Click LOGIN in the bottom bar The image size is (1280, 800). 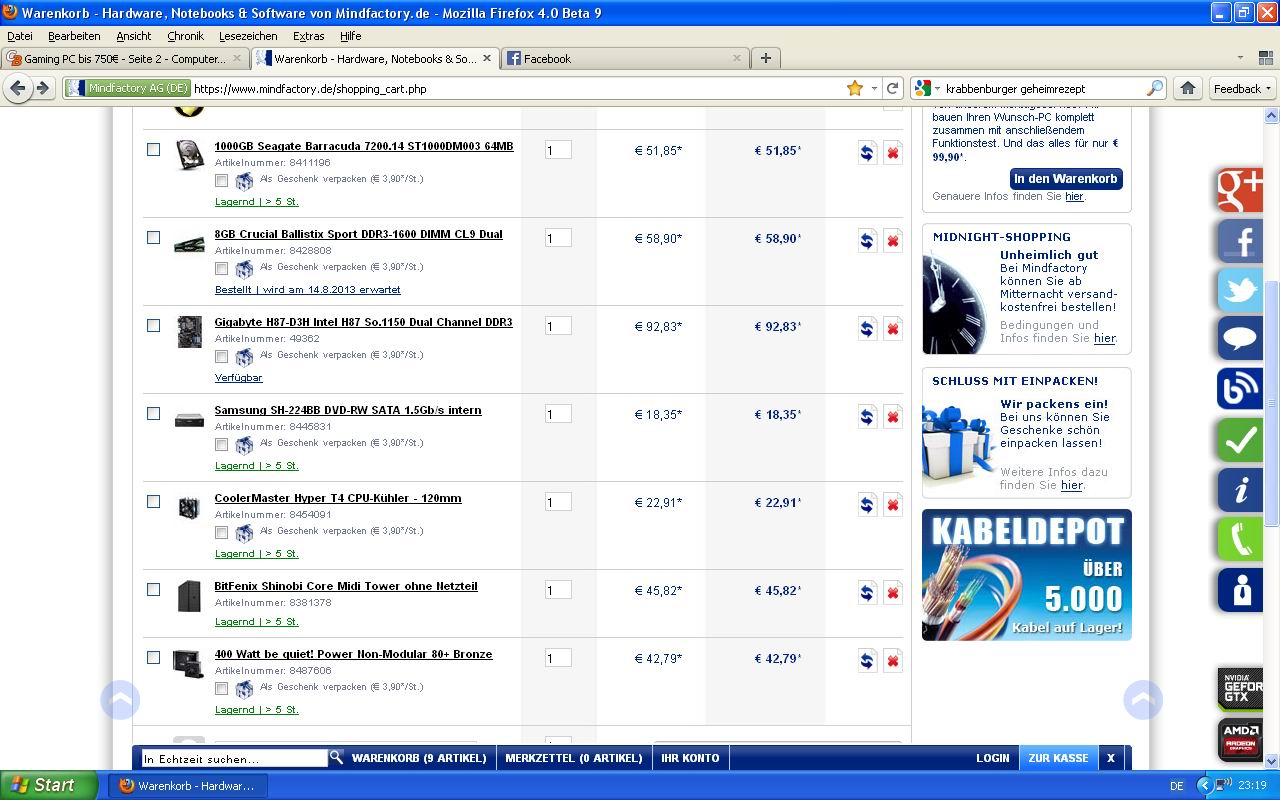(993, 758)
